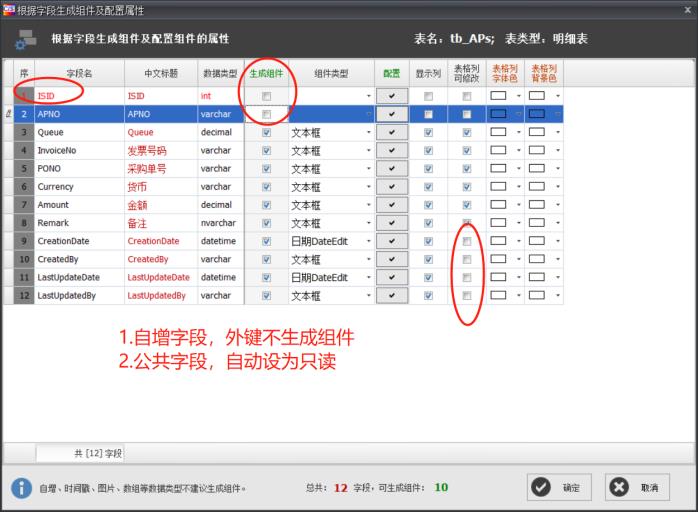The image size is (698, 513).
Task: Click the 采购单号 Chinese title cell
Action: click(161, 168)
